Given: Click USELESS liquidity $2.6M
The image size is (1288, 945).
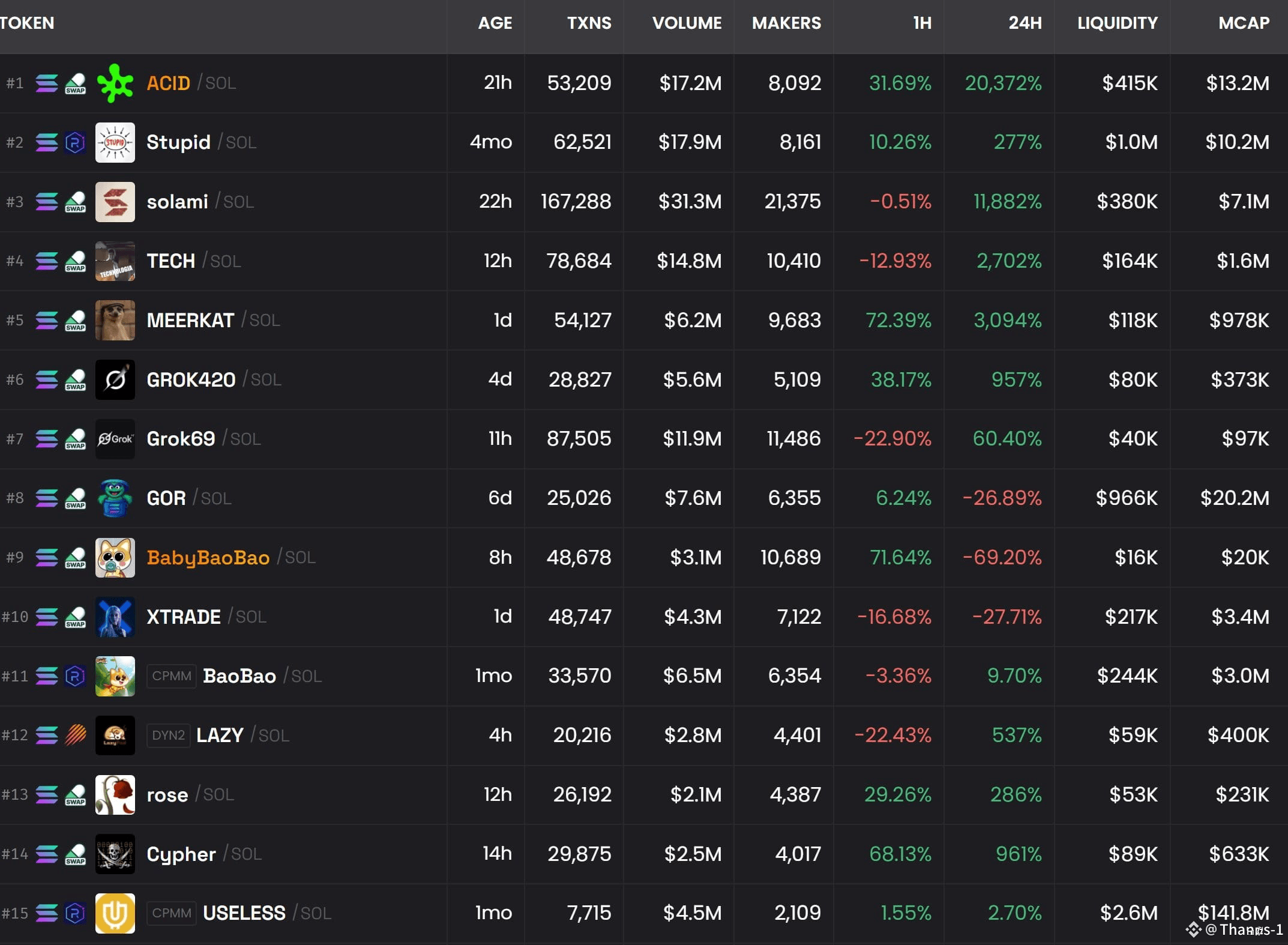Looking at the screenshot, I should pyautogui.click(x=1128, y=913).
